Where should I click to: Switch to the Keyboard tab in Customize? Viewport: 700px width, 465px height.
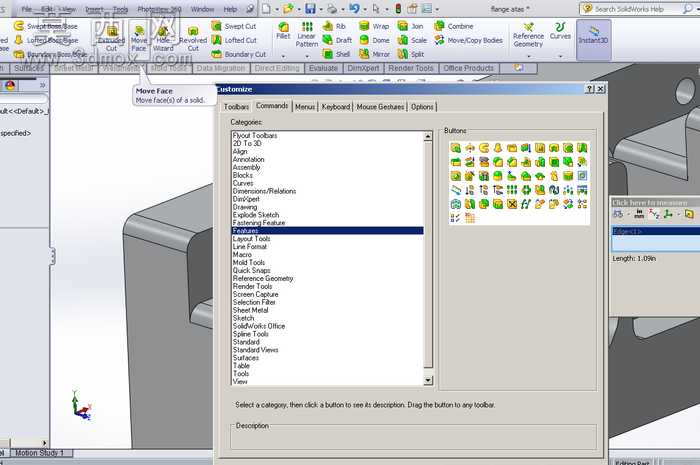pyautogui.click(x=336, y=107)
